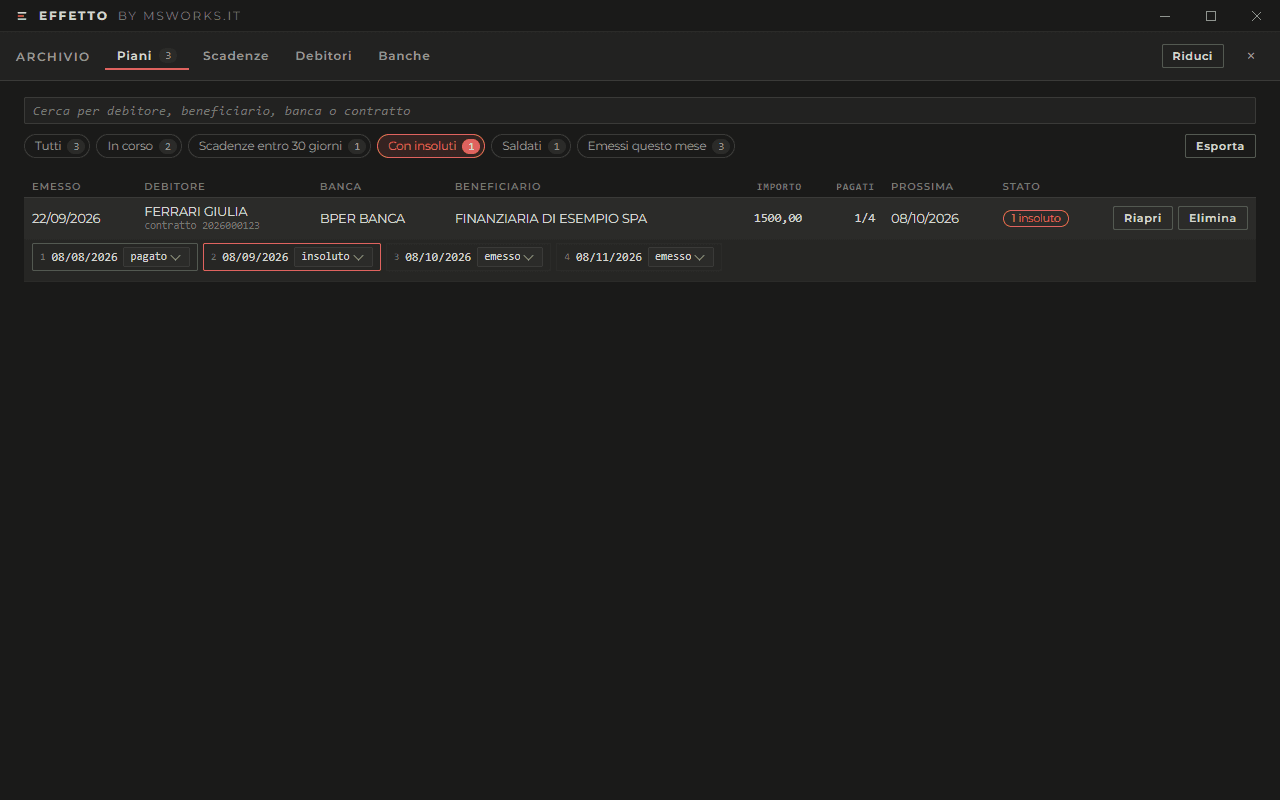
Task: Focus the search field for debitore or banca
Action: [640, 111]
